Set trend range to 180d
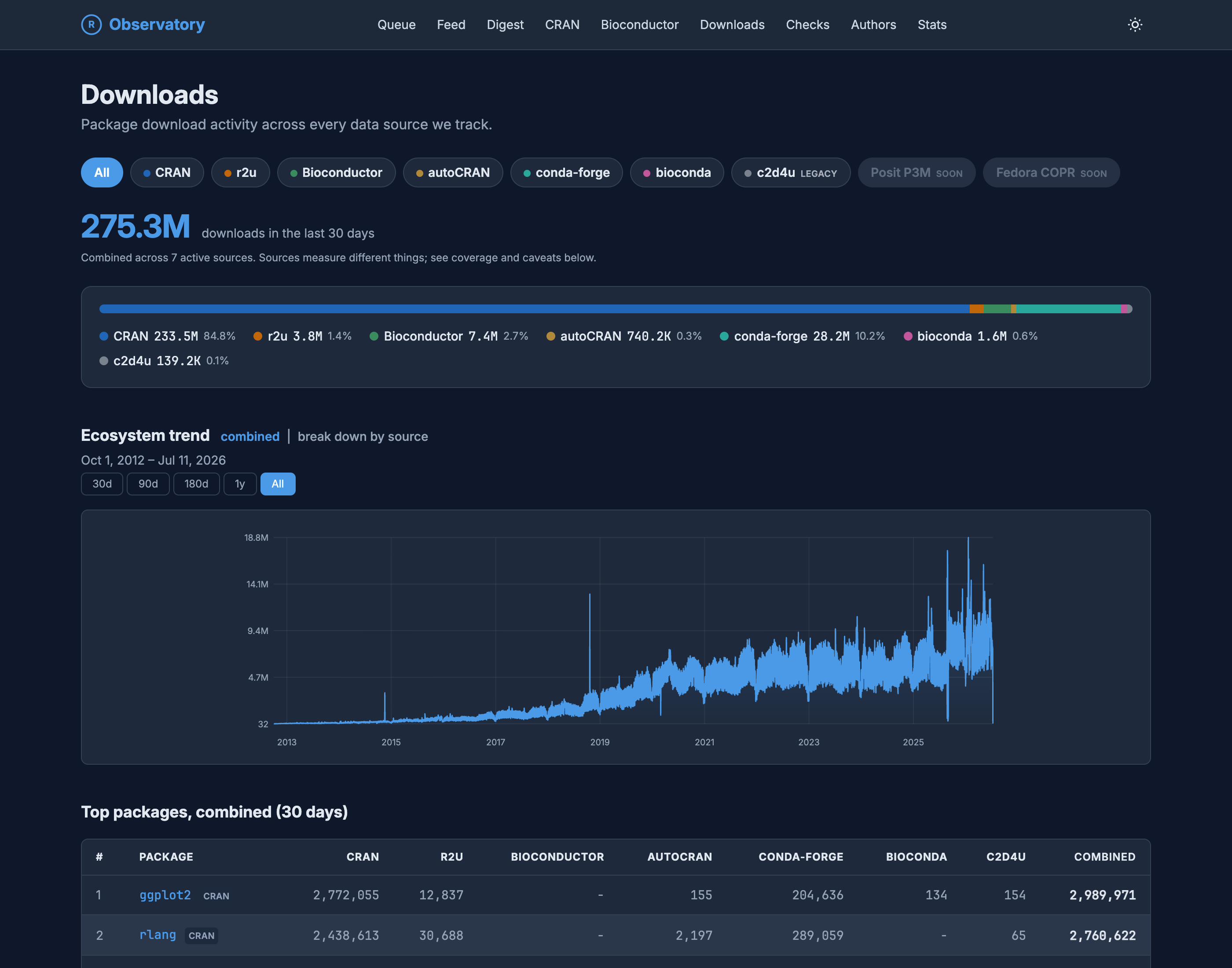This screenshot has width=1232, height=968. 196,484
